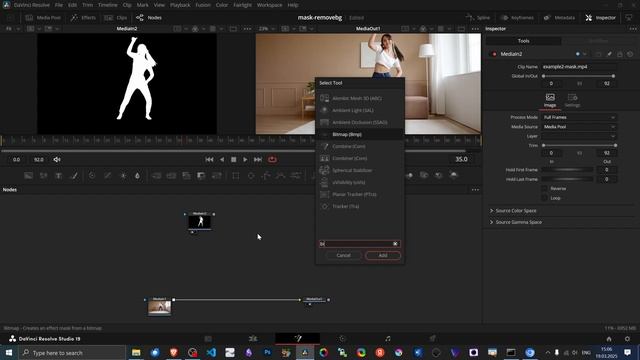Add a Brightness Contrast node from toolbar
The image size is (640, 360).
tap(123, 176)
